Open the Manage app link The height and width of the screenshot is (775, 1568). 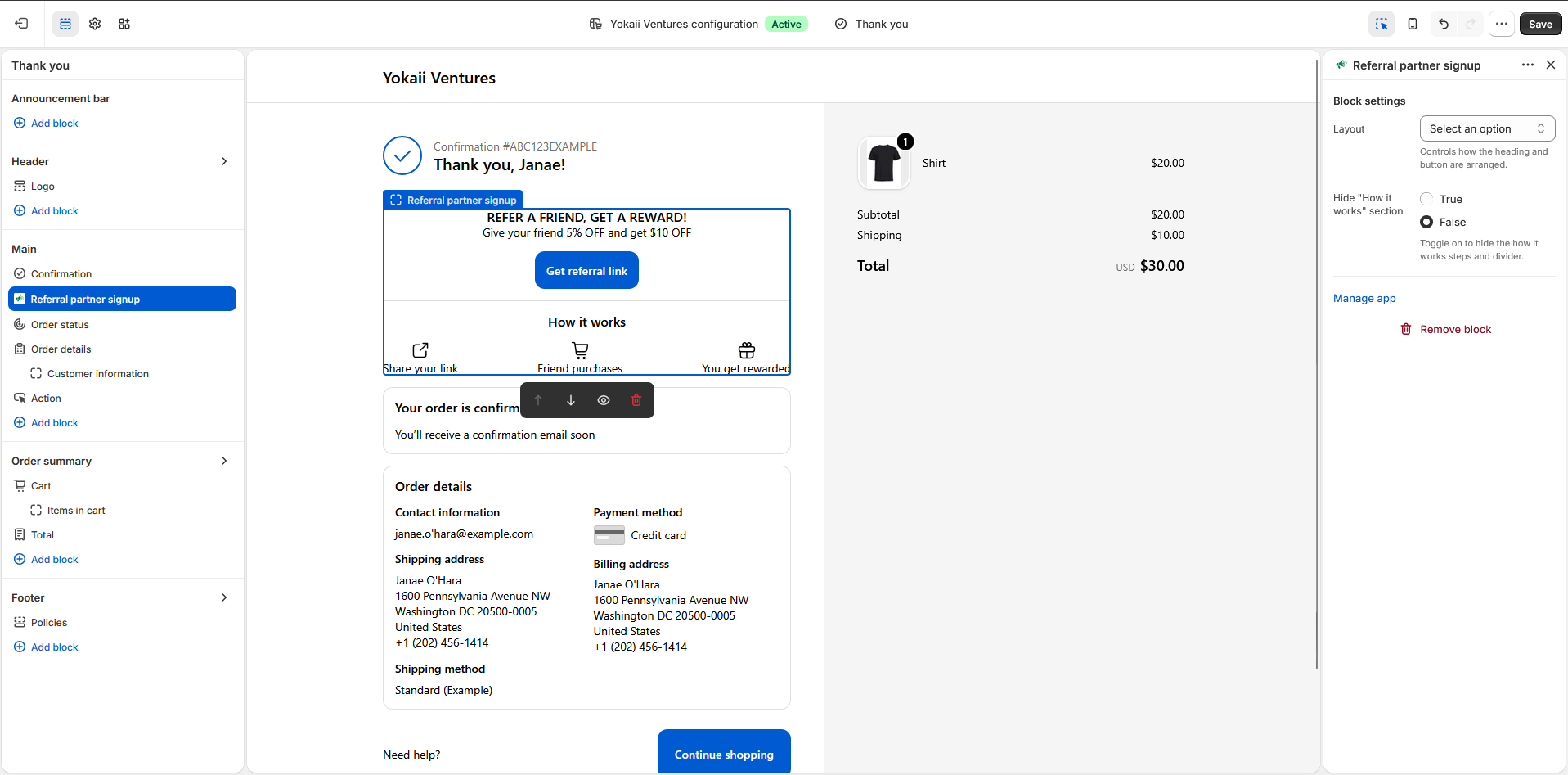tap(1364, 299)
